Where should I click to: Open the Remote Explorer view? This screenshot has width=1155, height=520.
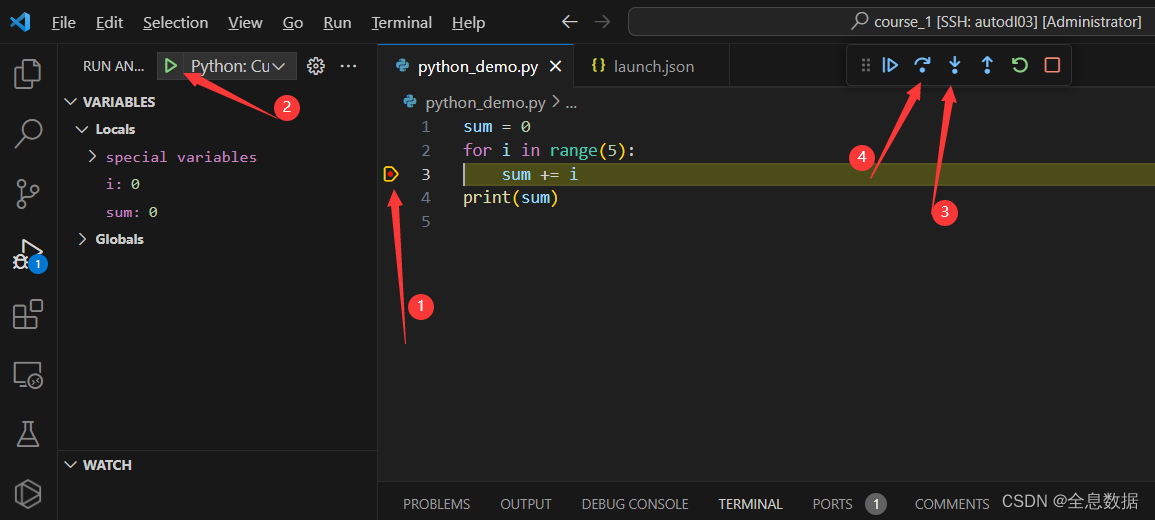(x=28, y=375)
